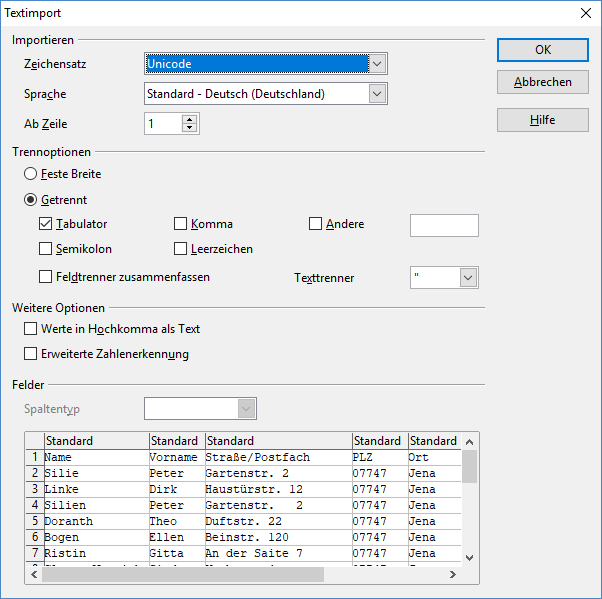Open Hilfe for the text import
The image size is (602, 599).
(542, 119)
